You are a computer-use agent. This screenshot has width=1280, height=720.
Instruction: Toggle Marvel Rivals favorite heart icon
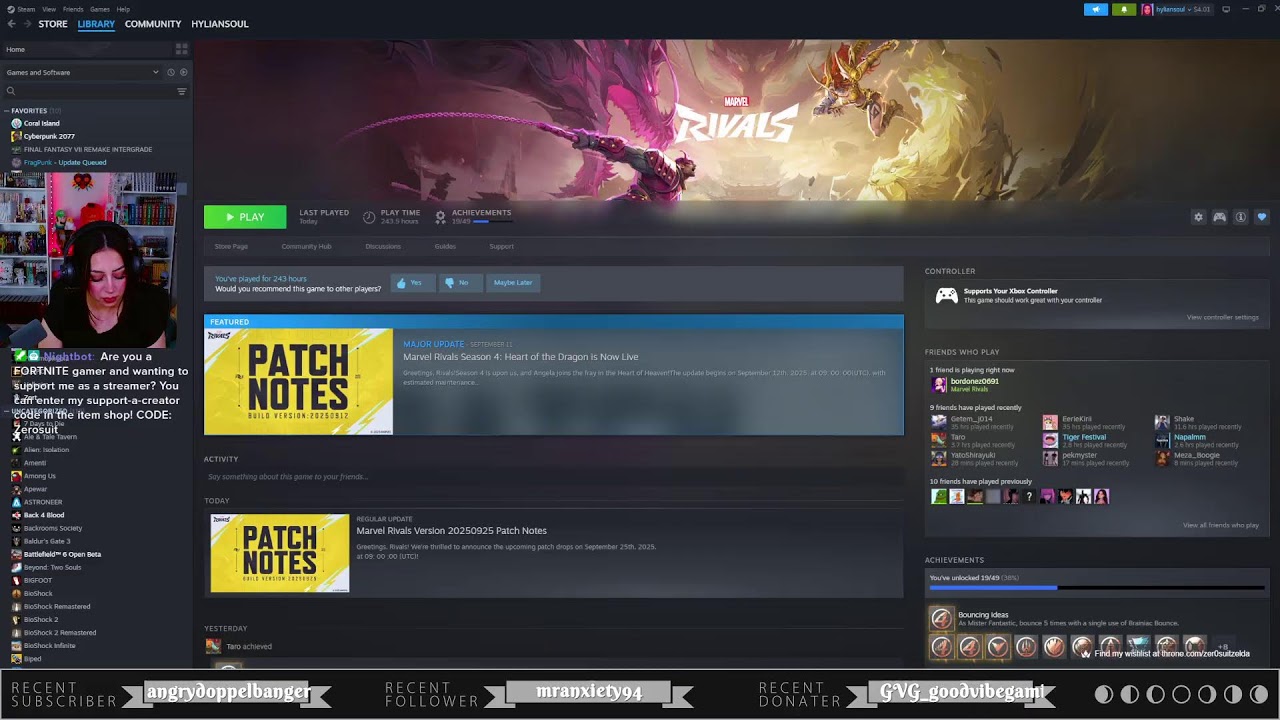[x=1262, y=217]
